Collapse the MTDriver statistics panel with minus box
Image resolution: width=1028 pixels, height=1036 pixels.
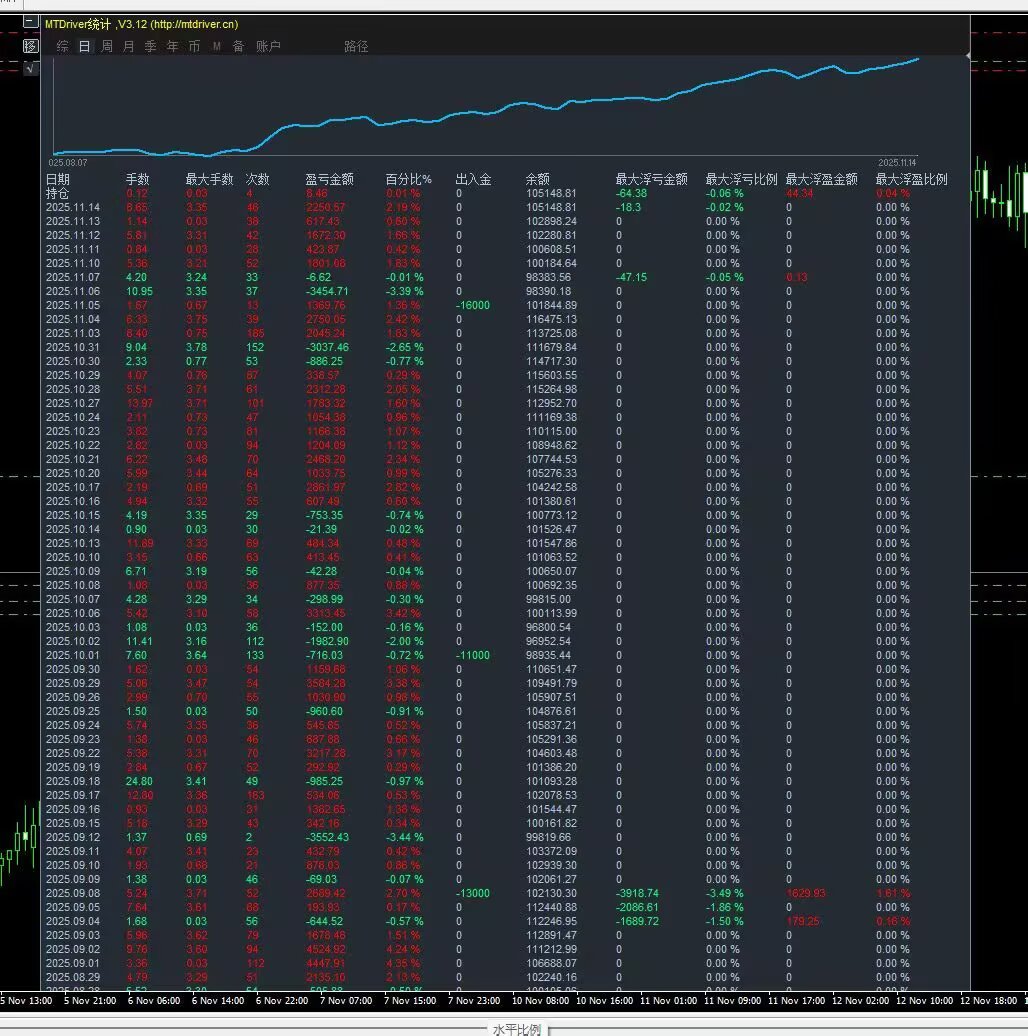30,22
